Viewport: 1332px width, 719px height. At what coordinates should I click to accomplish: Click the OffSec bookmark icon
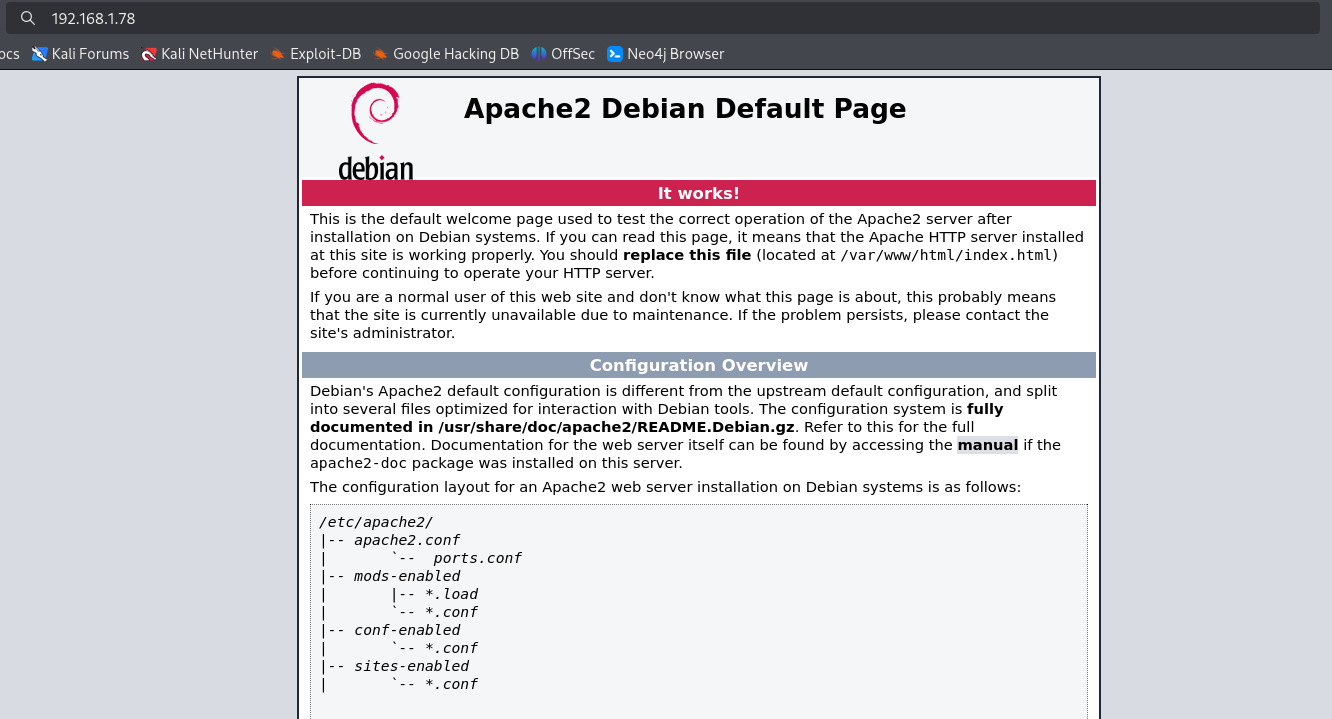click(539, 54)
